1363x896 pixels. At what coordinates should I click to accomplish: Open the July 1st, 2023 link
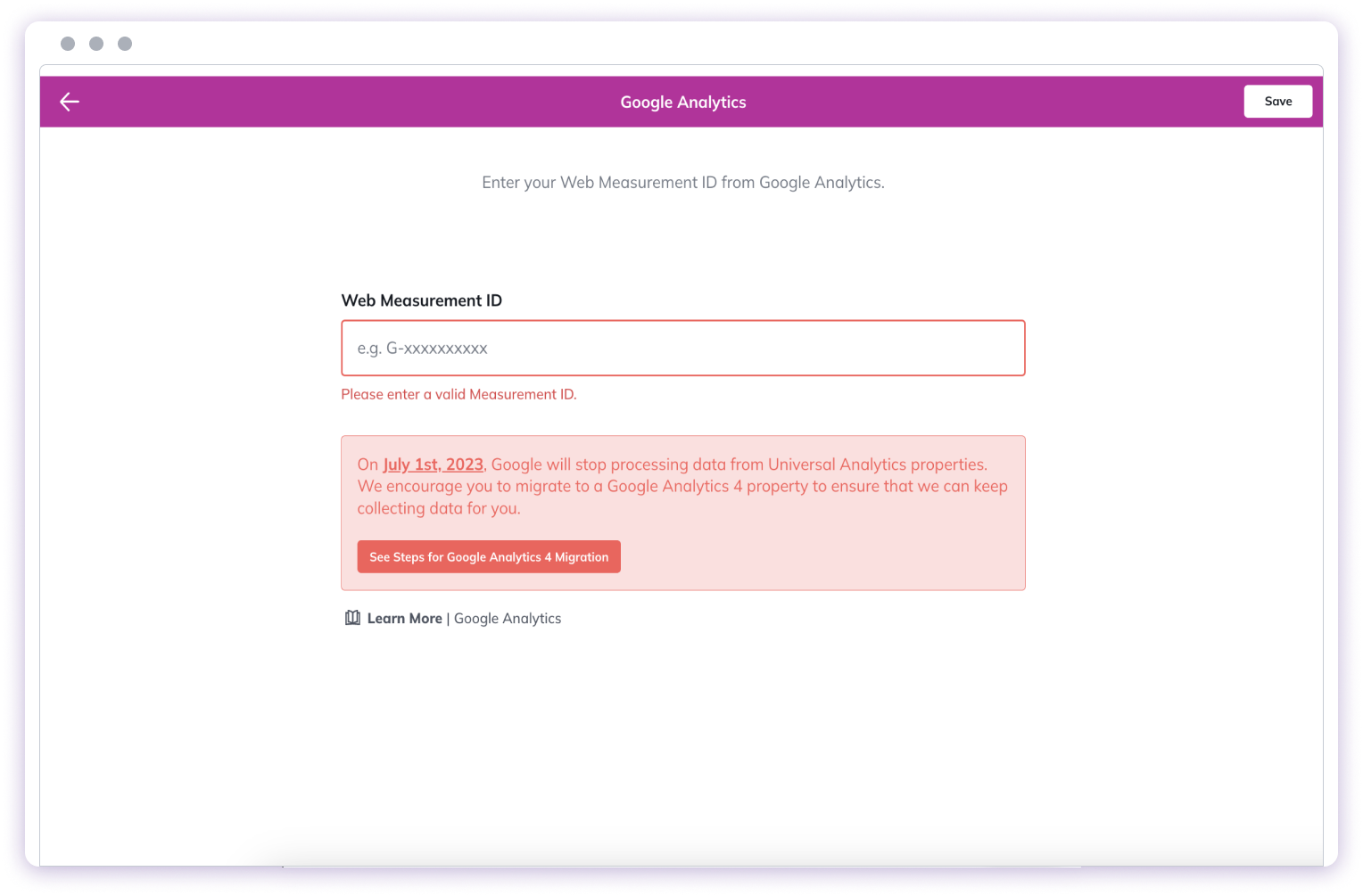[434, 464]
